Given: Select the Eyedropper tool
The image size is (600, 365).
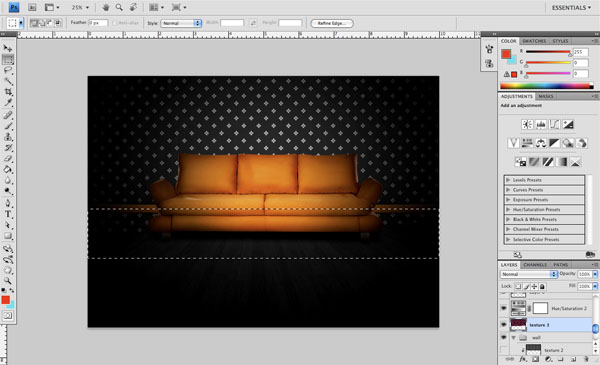Looking at the screenshot, I should coord(8,103).
